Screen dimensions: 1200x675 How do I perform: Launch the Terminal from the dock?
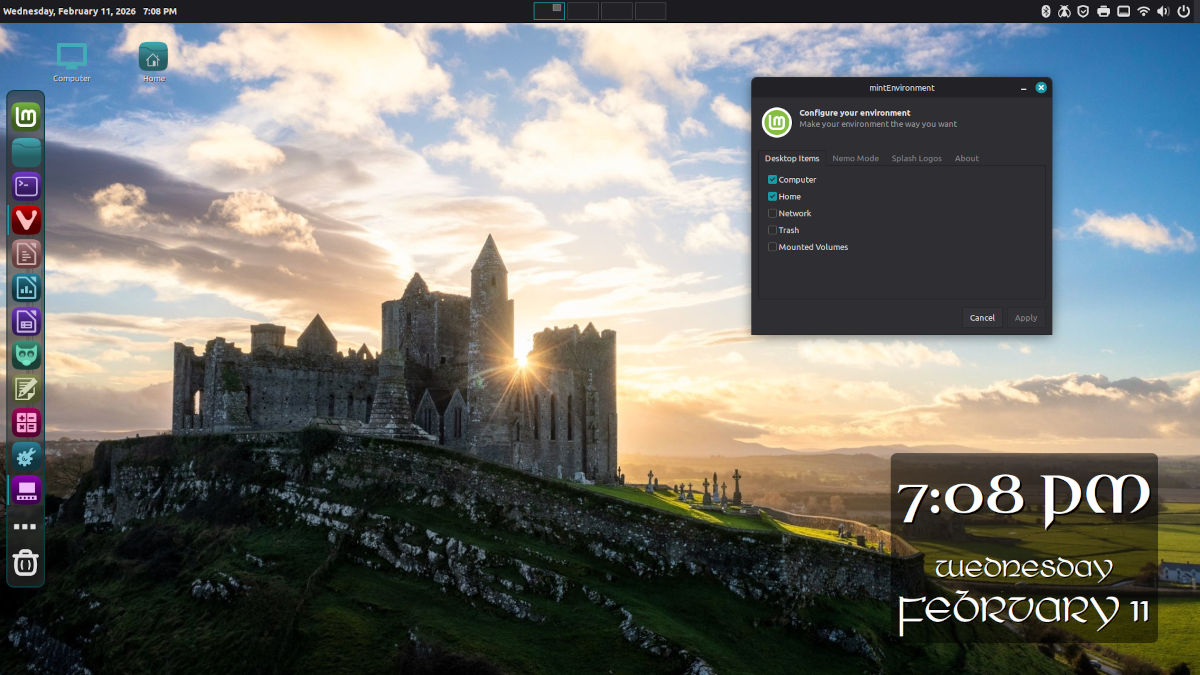click(x=26, y=185)
